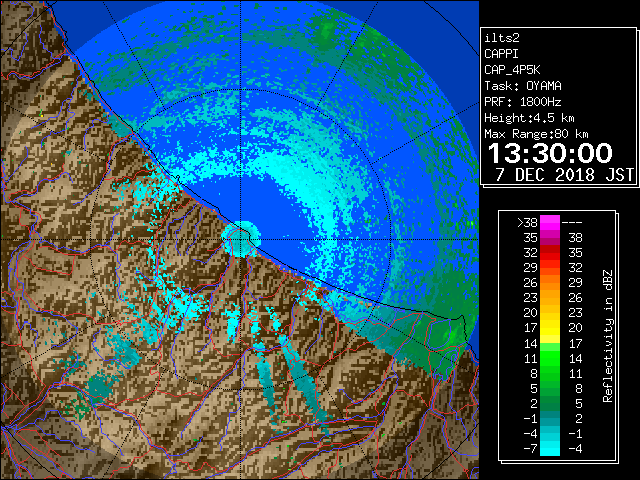
Task: Click the cyan radar site circle on map
Action: tap(241, 239)
